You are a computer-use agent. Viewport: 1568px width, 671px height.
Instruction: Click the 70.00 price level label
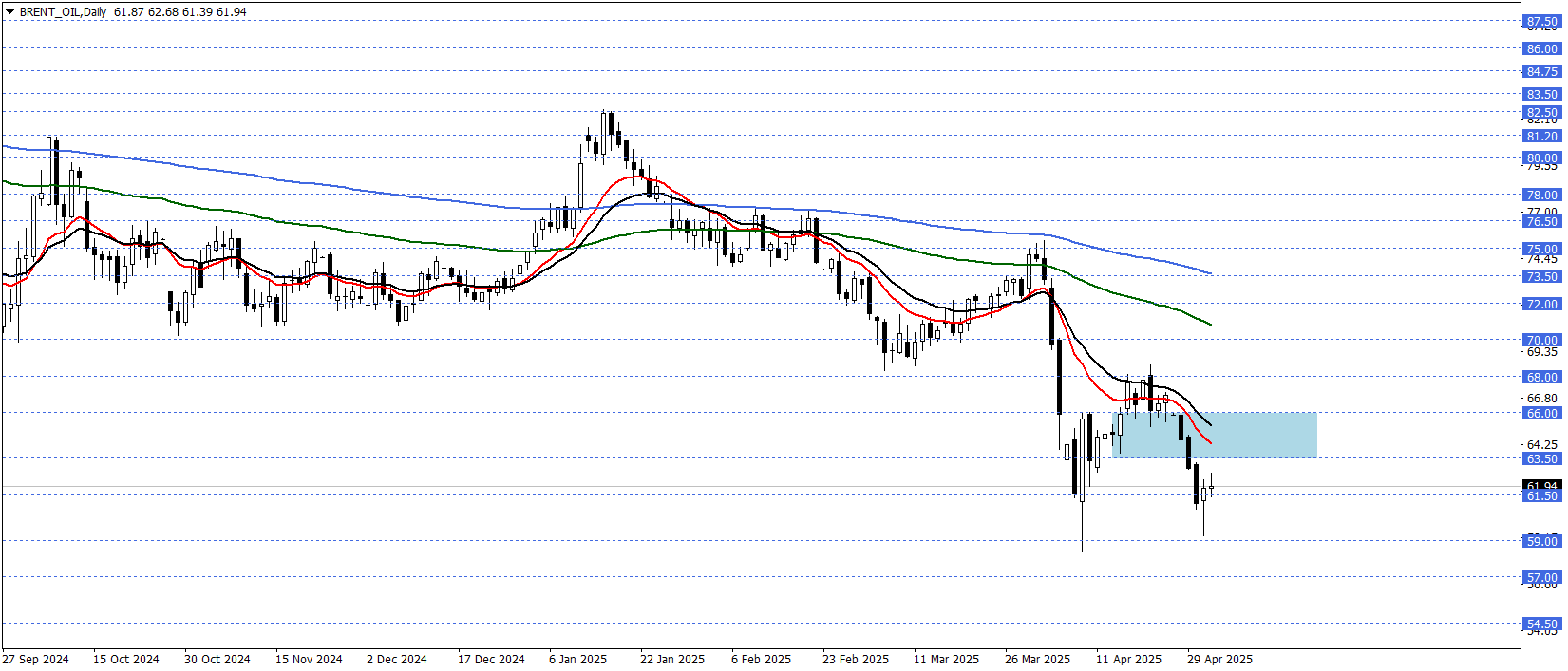[x=1542, y=340]
